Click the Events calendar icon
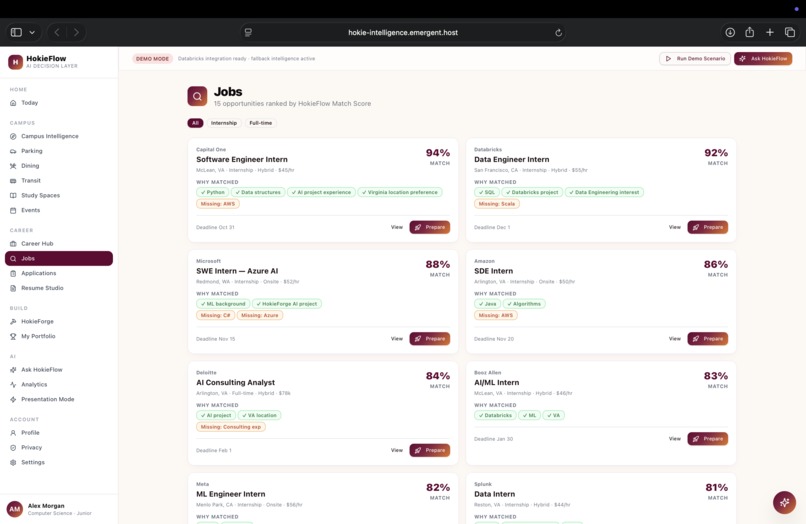Viewport: 806px width, 524px height. (13, 210)
